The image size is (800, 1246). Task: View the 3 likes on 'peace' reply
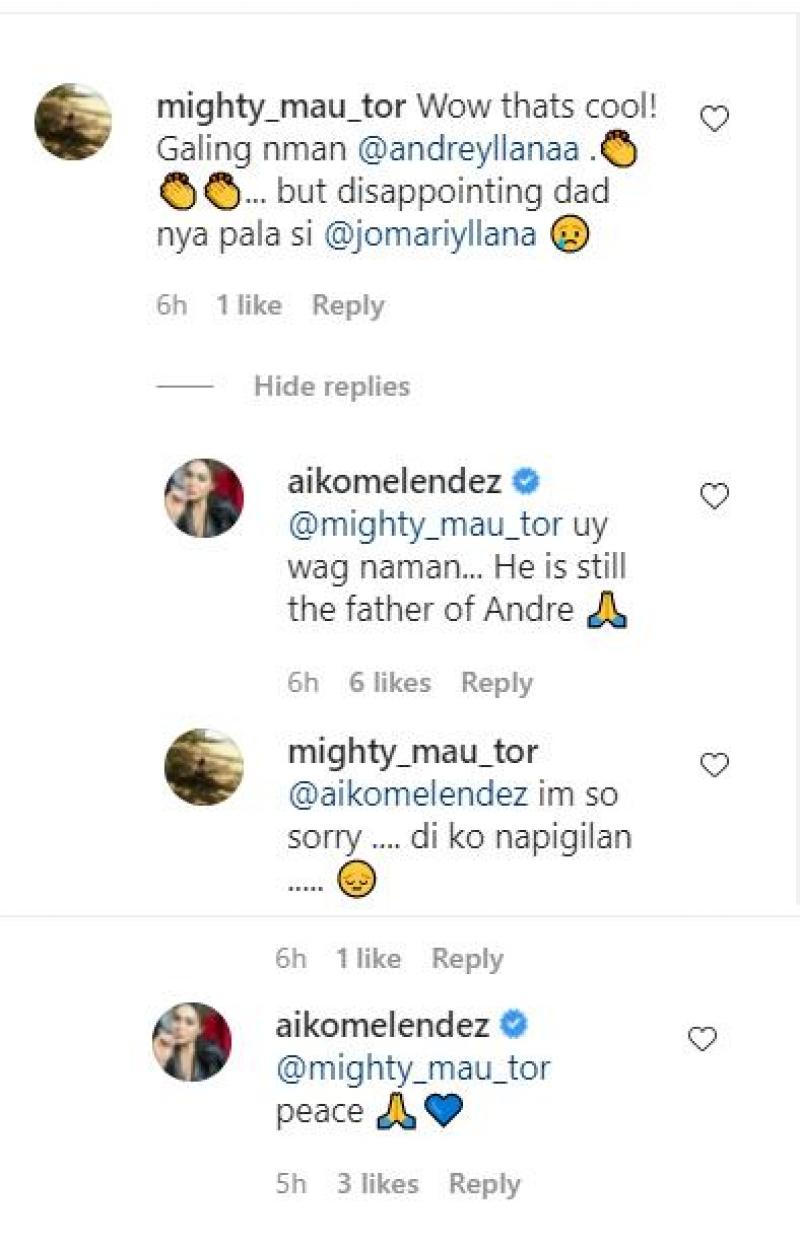pyautogui.click(x=378, y=1185)
